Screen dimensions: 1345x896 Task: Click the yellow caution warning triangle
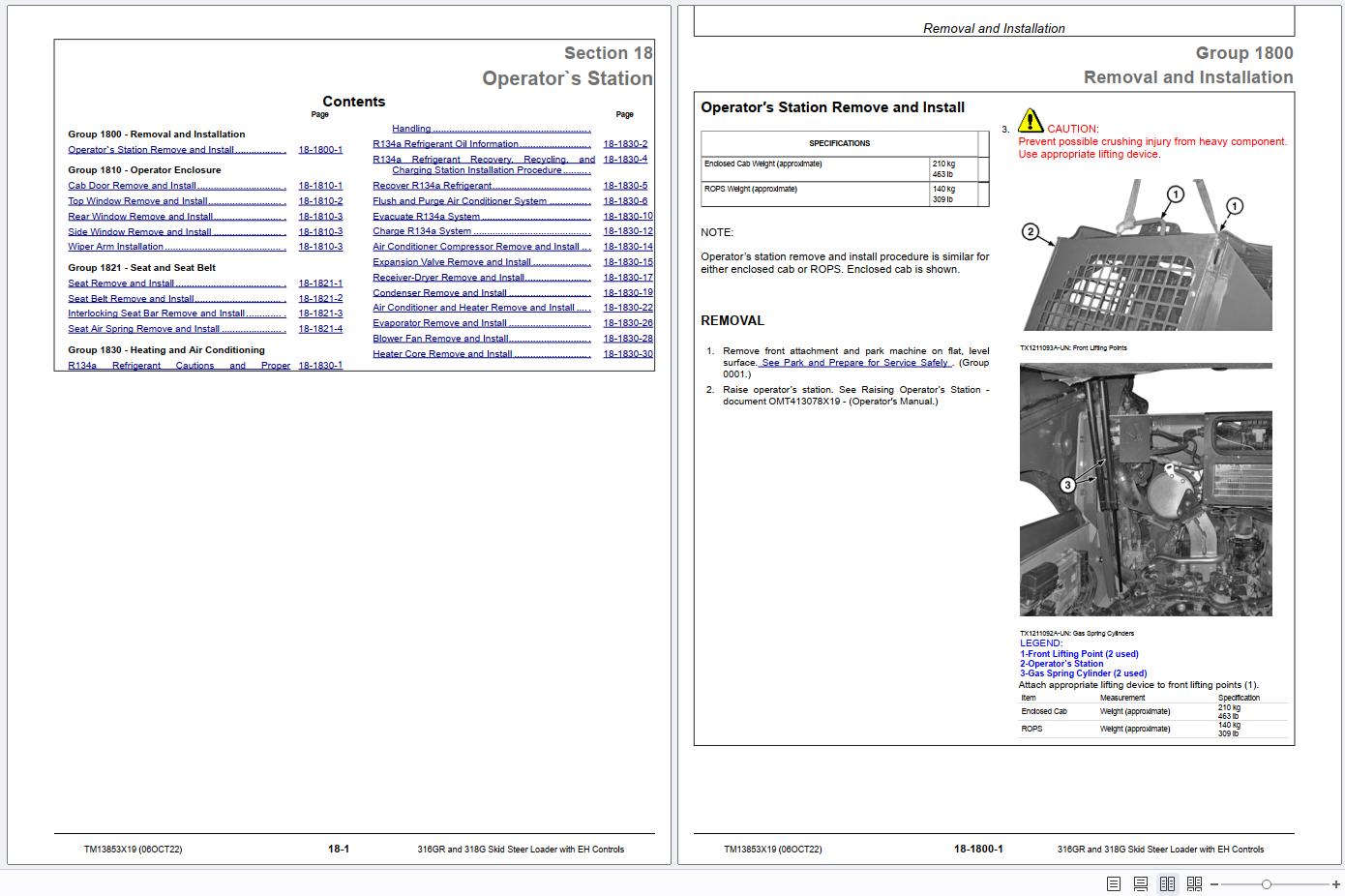1031,121
